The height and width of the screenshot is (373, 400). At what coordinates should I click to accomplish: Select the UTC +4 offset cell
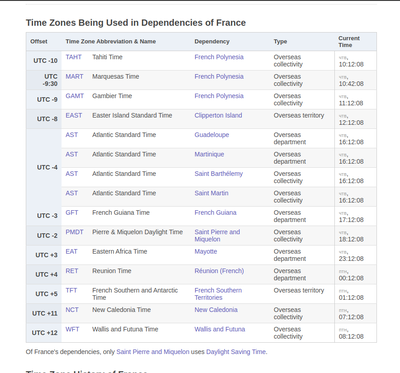(x=44, y=274)
